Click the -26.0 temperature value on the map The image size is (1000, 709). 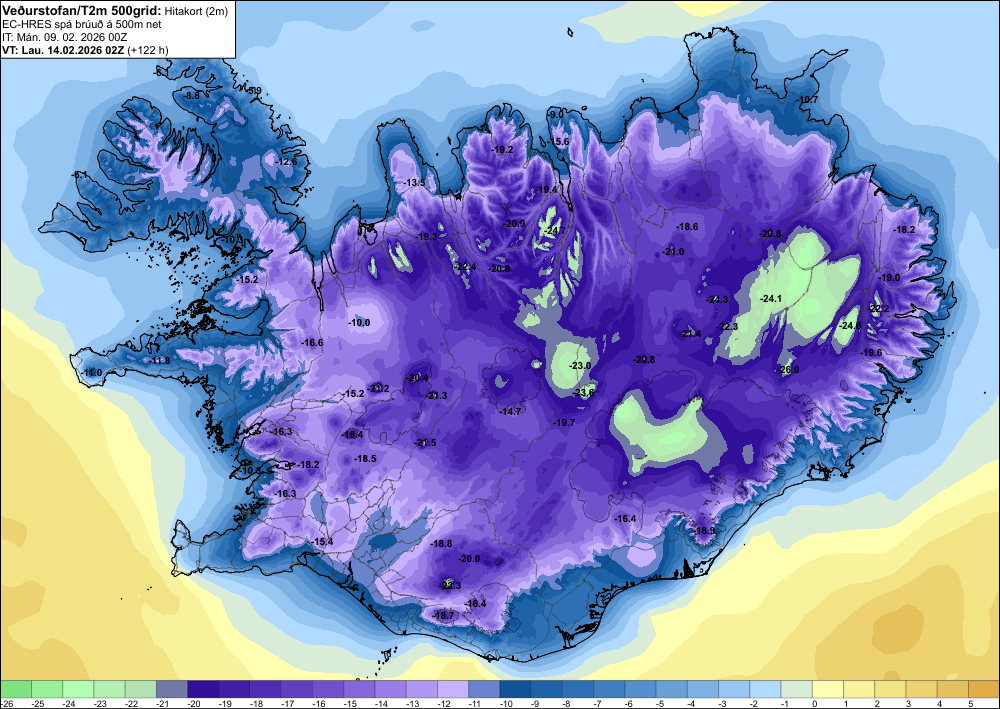click(789, 369)
